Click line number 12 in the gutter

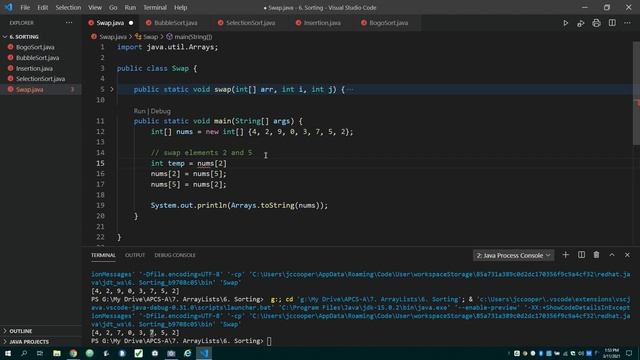tap(100, 131)
